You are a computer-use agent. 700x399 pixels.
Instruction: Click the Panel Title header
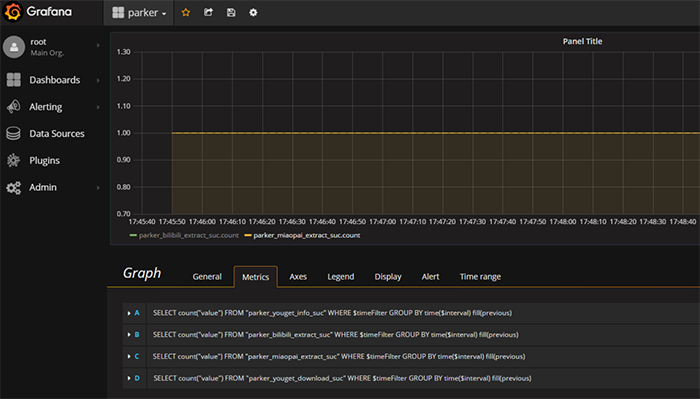582,42
